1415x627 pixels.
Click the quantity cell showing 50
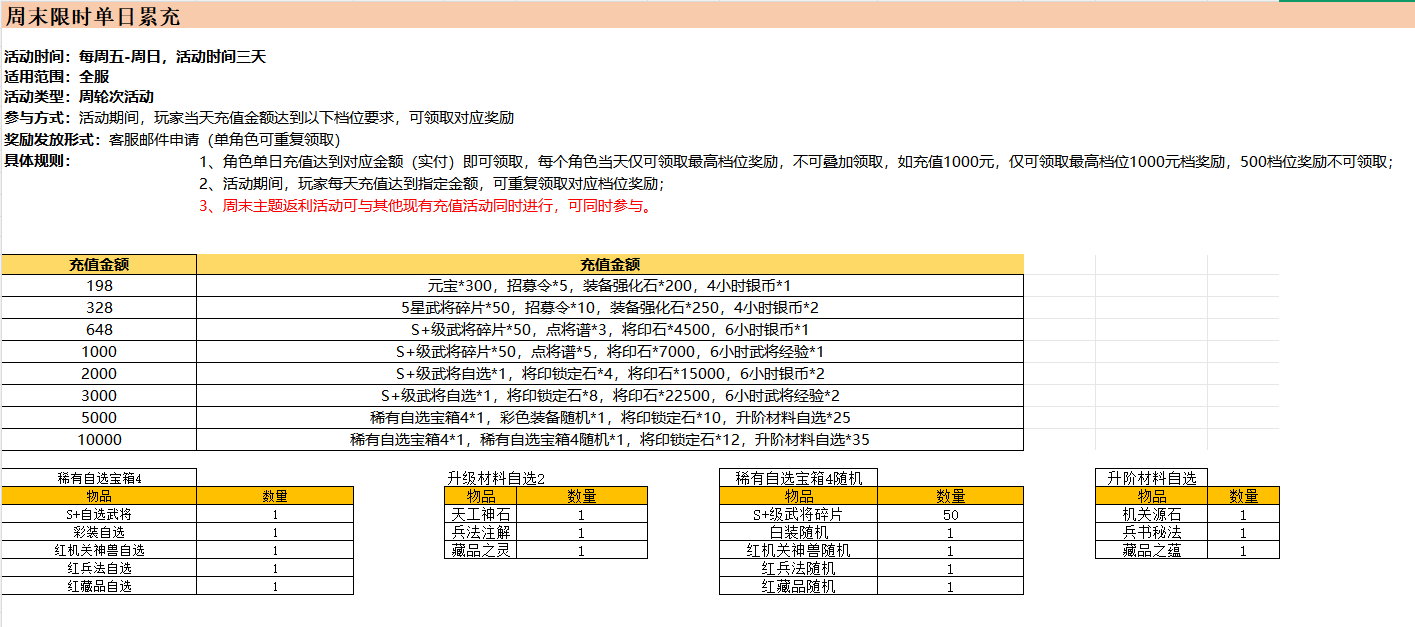point(950,515)
